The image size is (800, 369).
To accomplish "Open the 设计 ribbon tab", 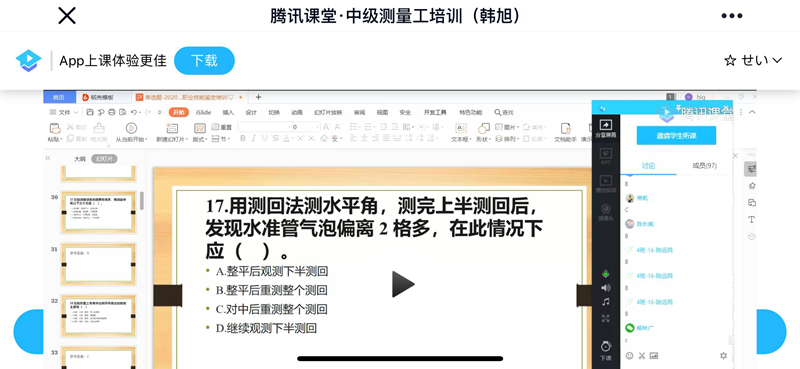I will [251, 112].
